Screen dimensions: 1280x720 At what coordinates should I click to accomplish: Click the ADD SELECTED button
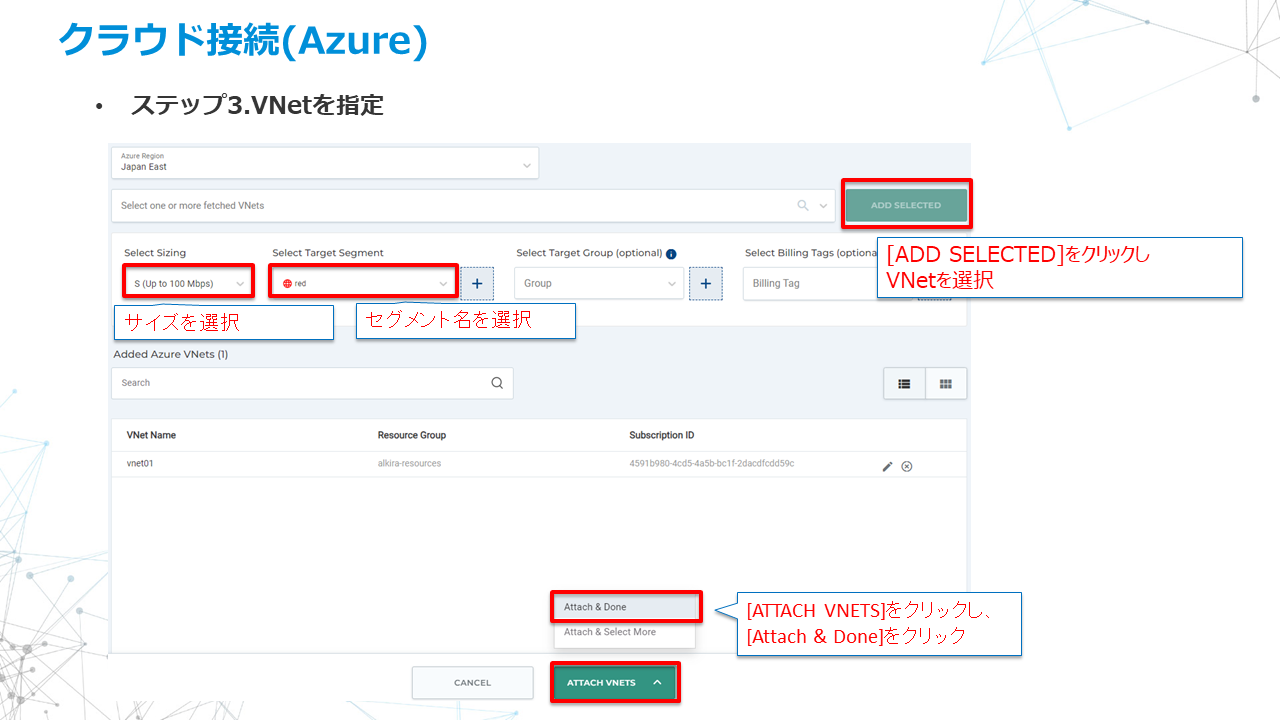coord(906,203)
